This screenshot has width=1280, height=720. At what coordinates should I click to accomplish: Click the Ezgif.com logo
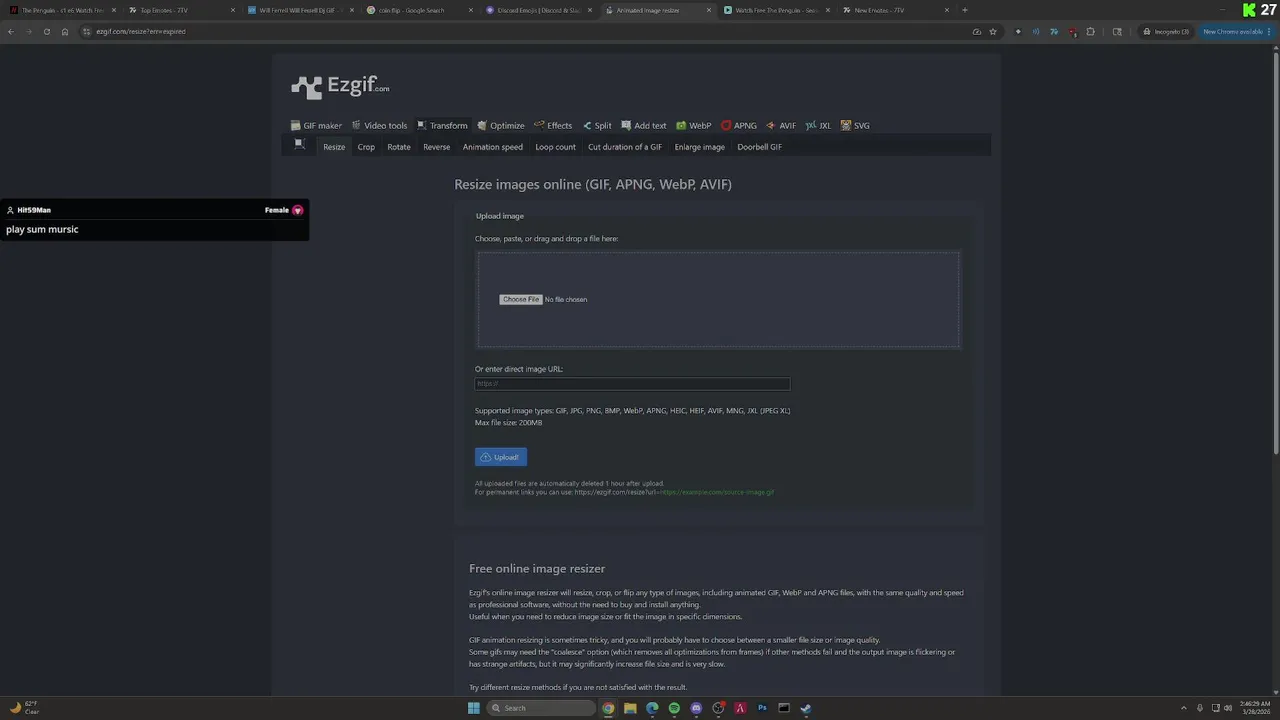click(x=340, y=87)
